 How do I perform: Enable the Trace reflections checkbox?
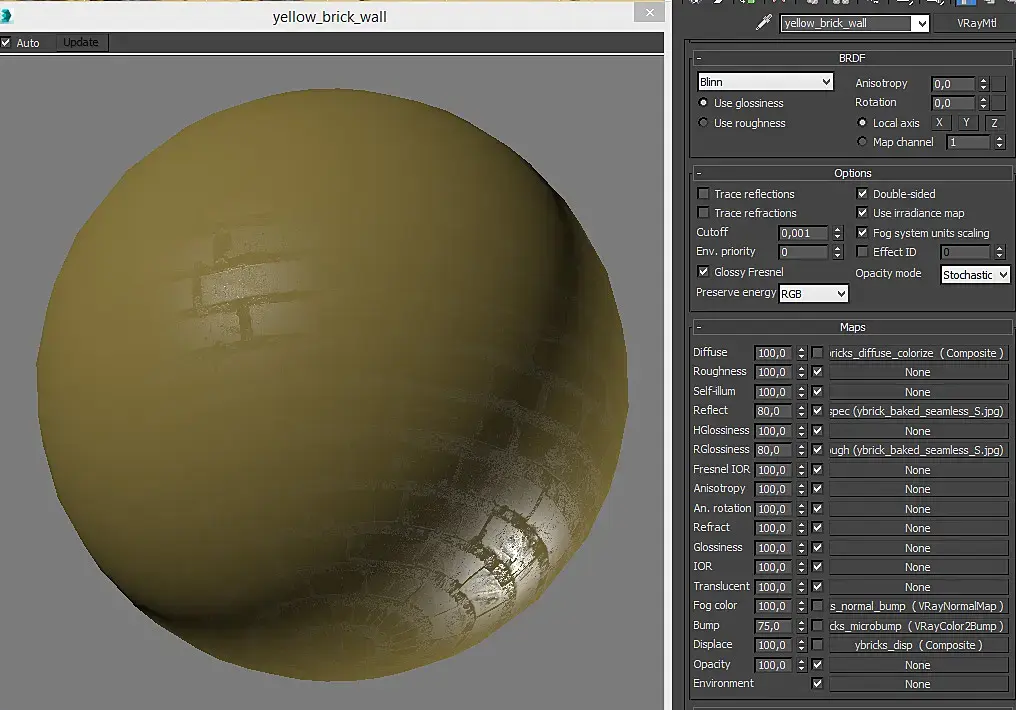(x=703, y=194)
